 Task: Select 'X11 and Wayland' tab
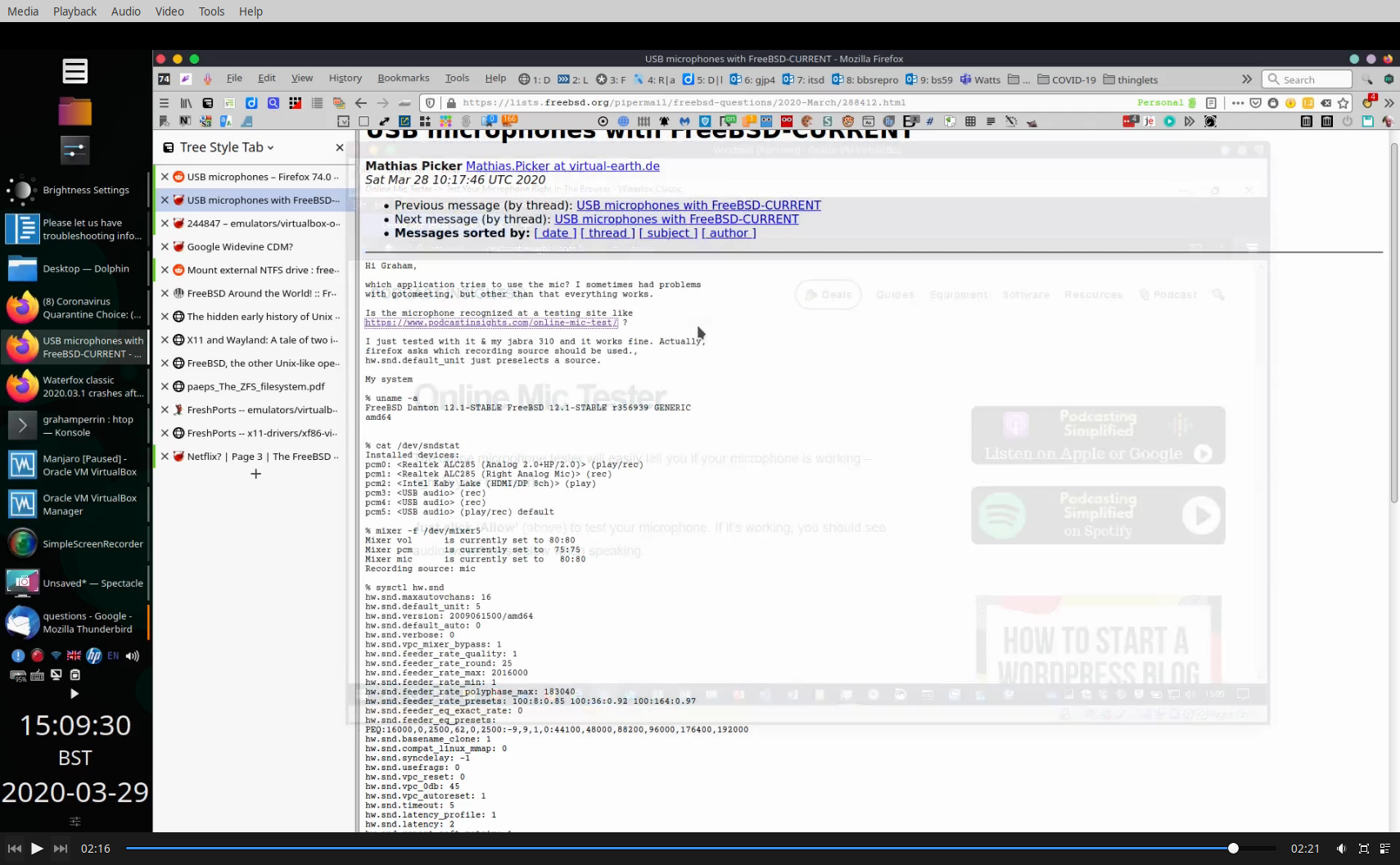[250, 340]
